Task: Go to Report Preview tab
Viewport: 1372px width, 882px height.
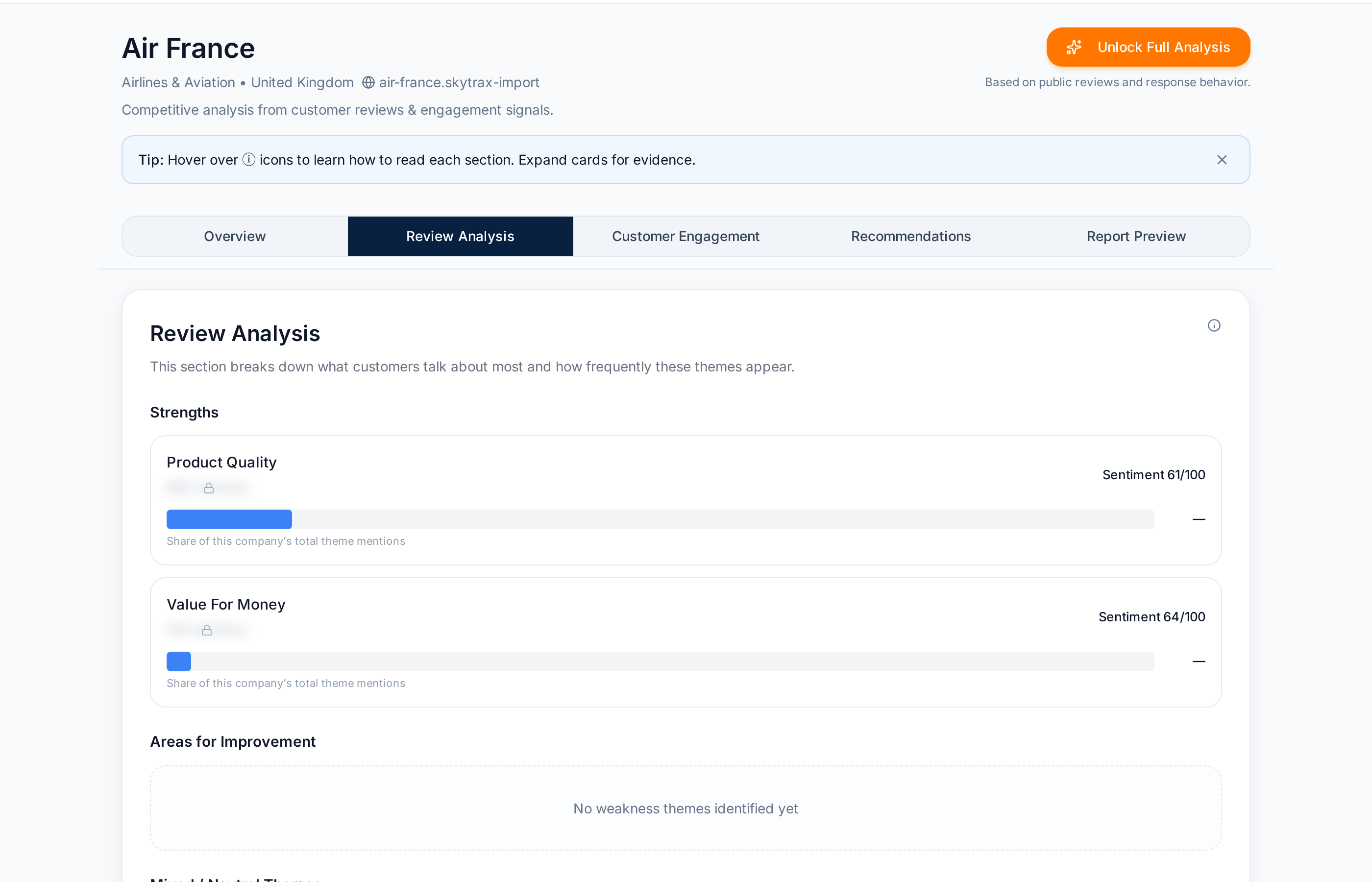Action: (1136, 236)
